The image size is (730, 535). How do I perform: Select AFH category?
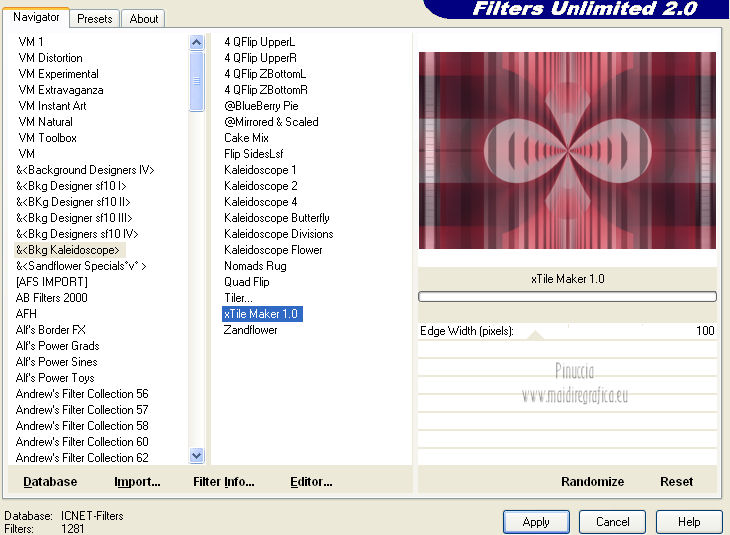click(26, 314)
